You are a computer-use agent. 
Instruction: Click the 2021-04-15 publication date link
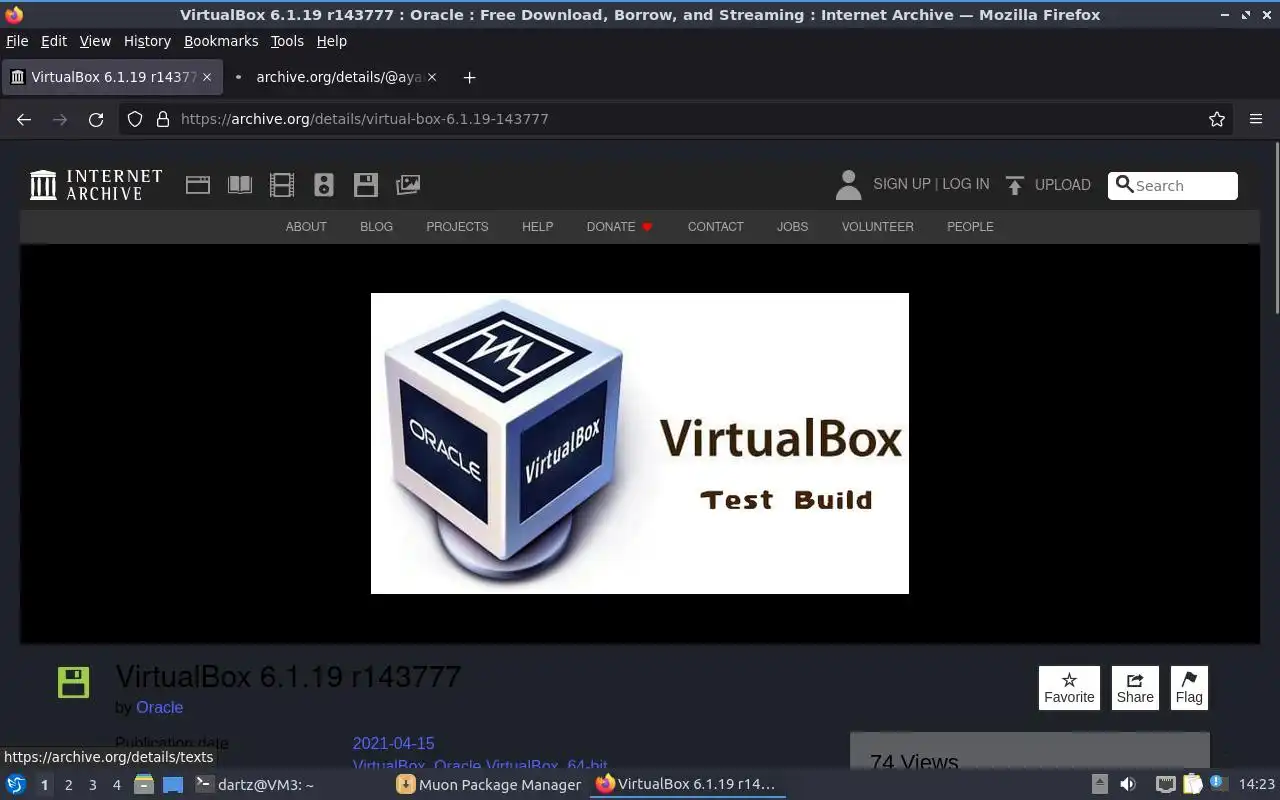coord(393,744)
